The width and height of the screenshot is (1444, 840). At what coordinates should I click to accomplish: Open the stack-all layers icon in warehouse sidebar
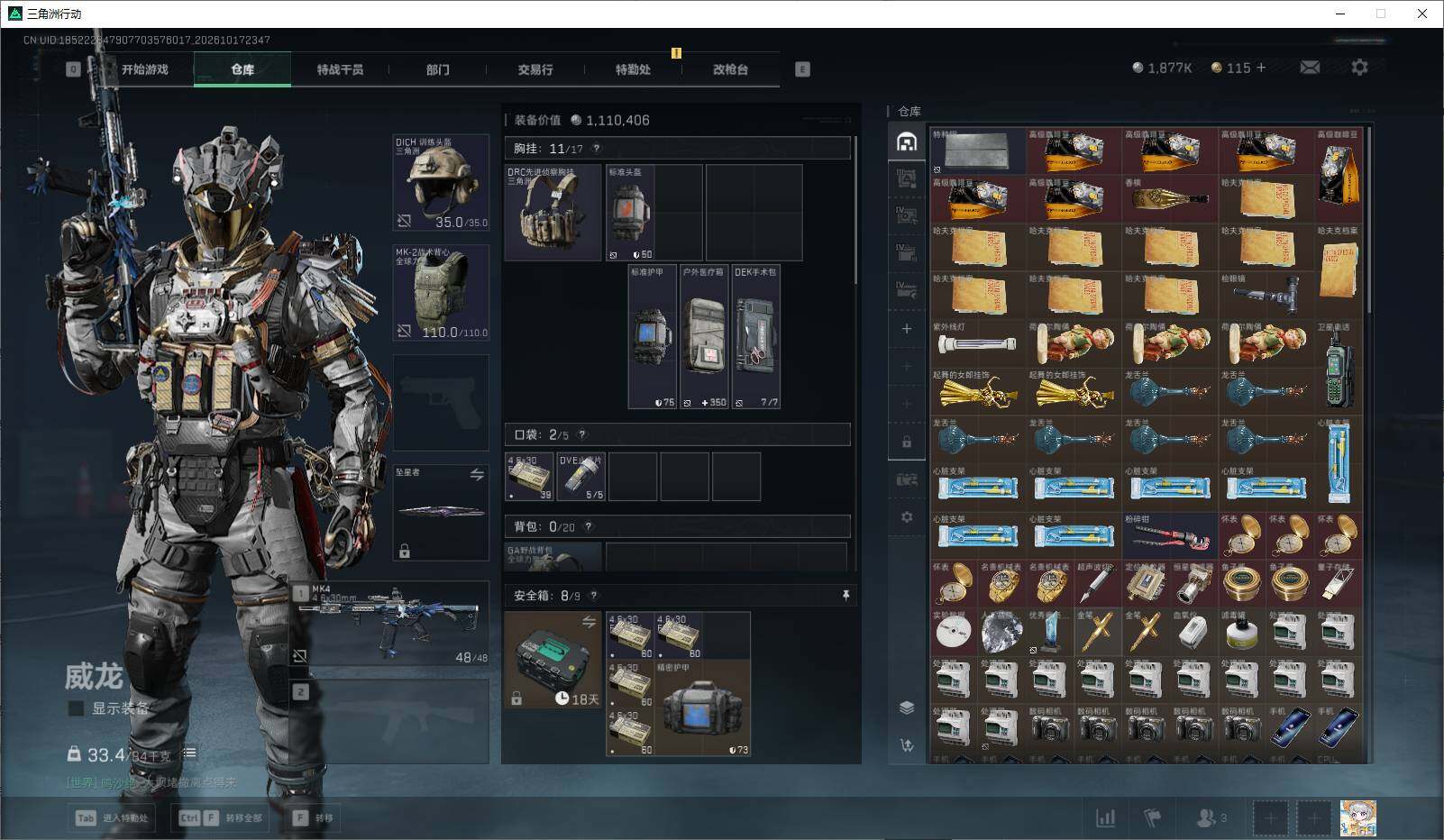[x=907, y=708]
